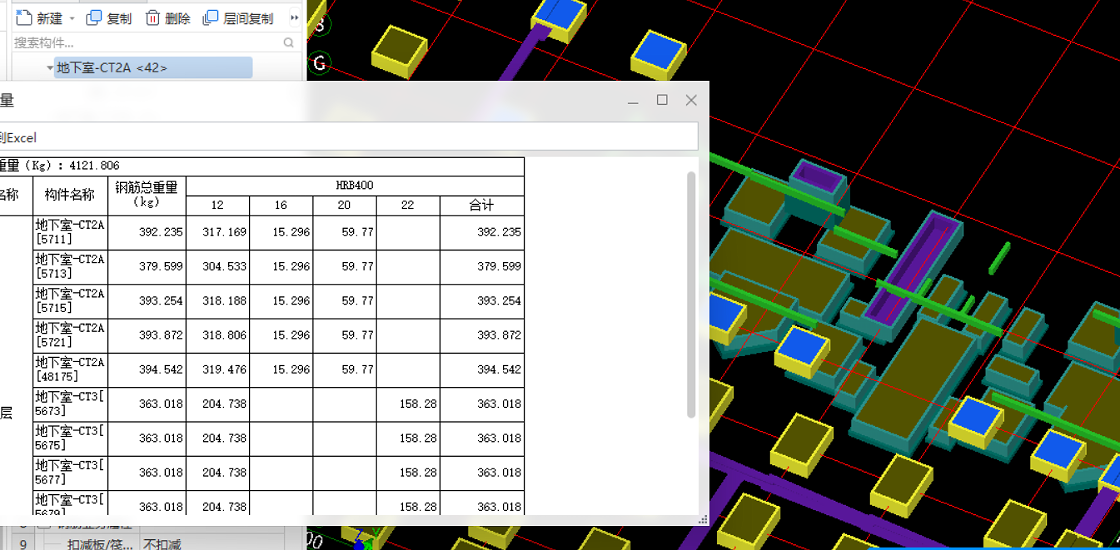This screenshot has height=550, width=1120.
Task: Click total weight cell 393.254
Action: pos(146,301)
